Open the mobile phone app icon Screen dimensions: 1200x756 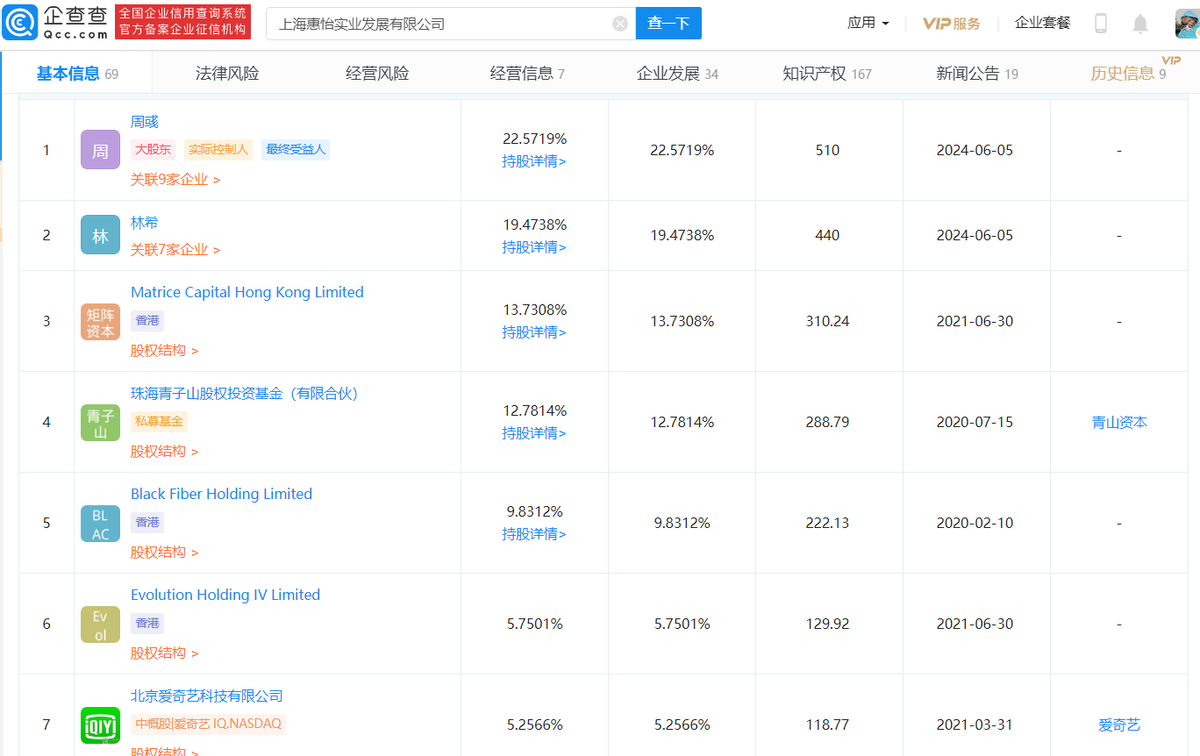(1101, 23)
